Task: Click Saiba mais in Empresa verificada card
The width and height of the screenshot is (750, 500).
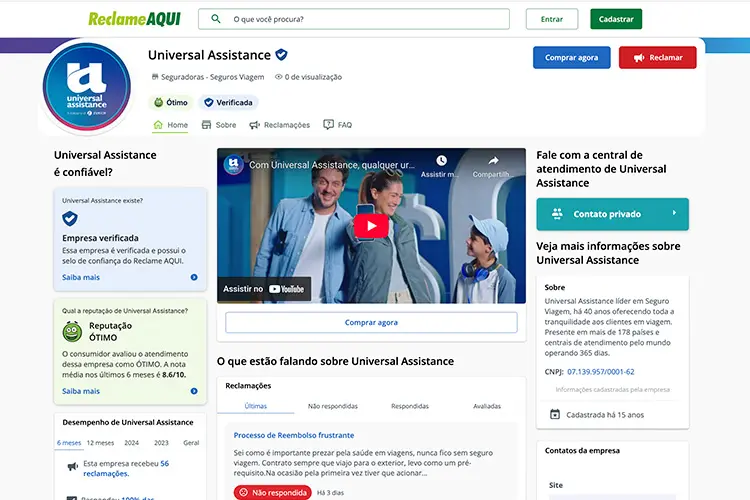Action: pyautogui.click(x=81, y=277)
